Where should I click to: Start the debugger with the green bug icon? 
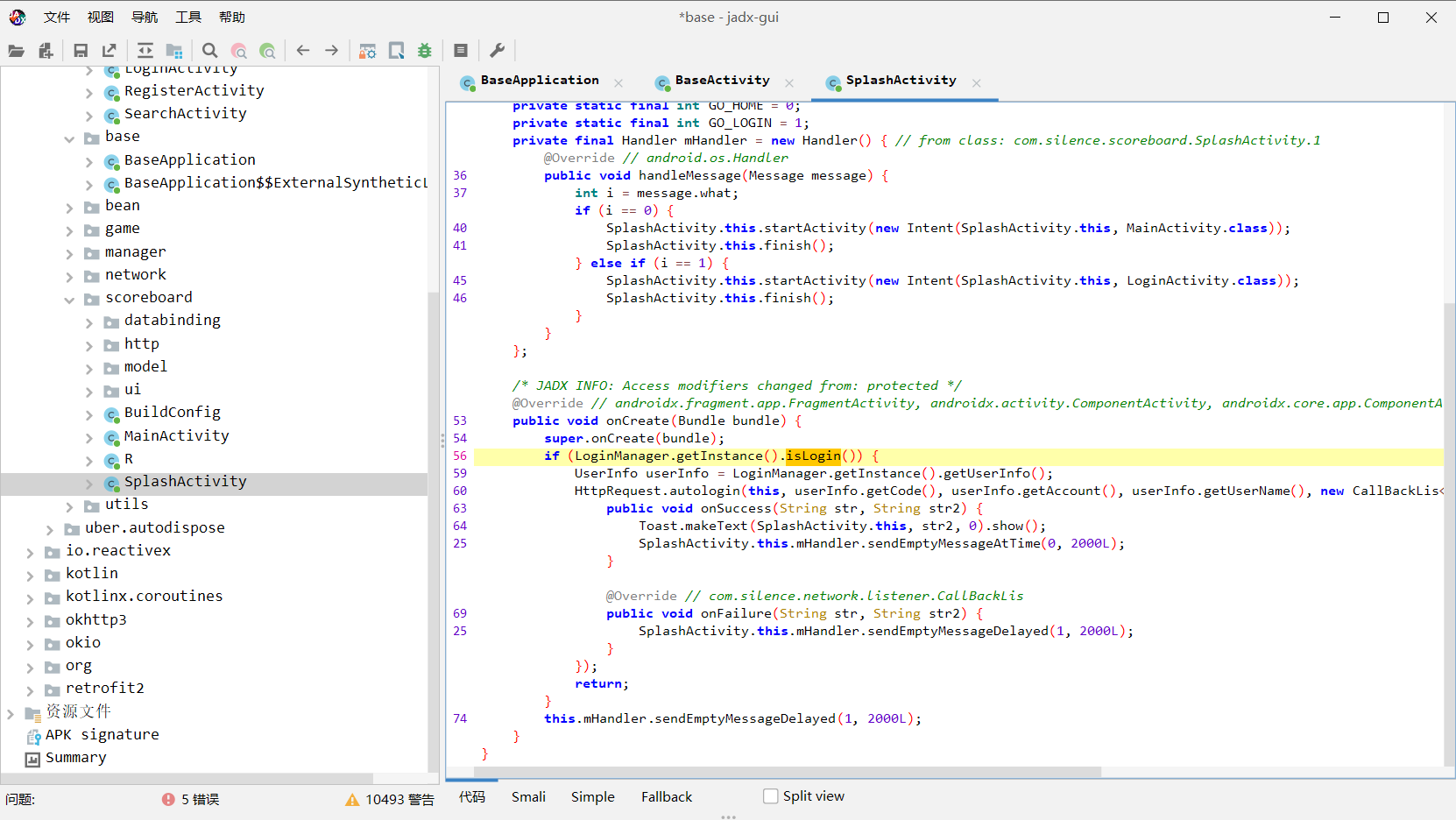tap(425, 51)
